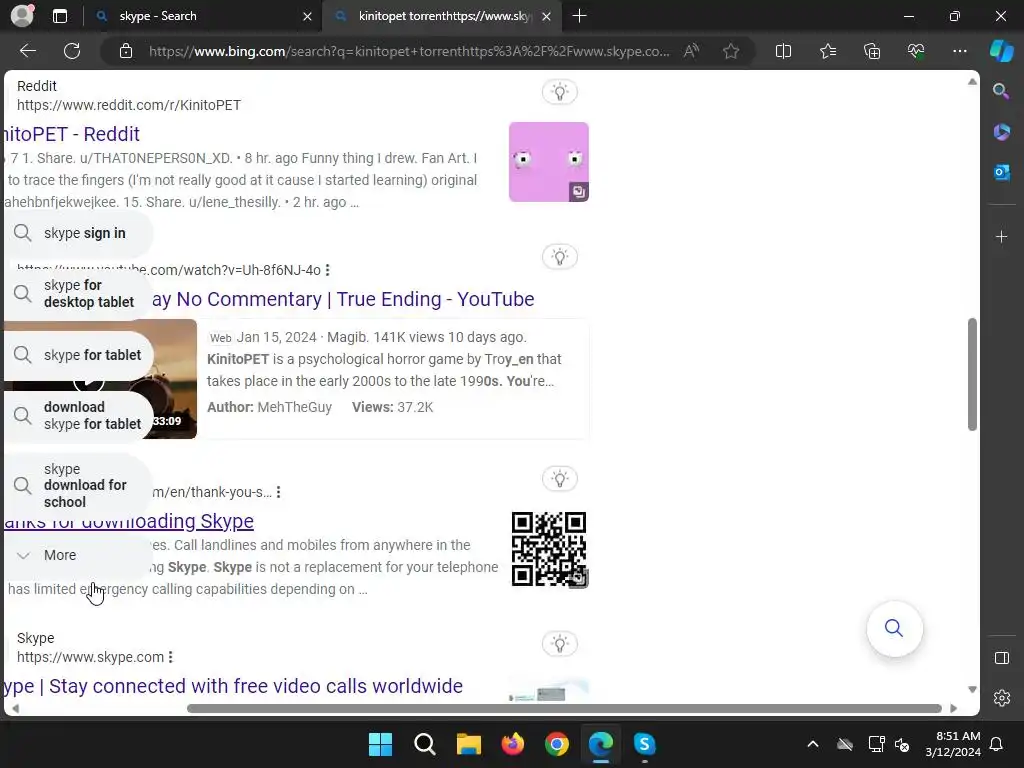The width and height of the screenshot is (1024, 768).
Task: Toggle split screen view
Action: pos(783,51)
